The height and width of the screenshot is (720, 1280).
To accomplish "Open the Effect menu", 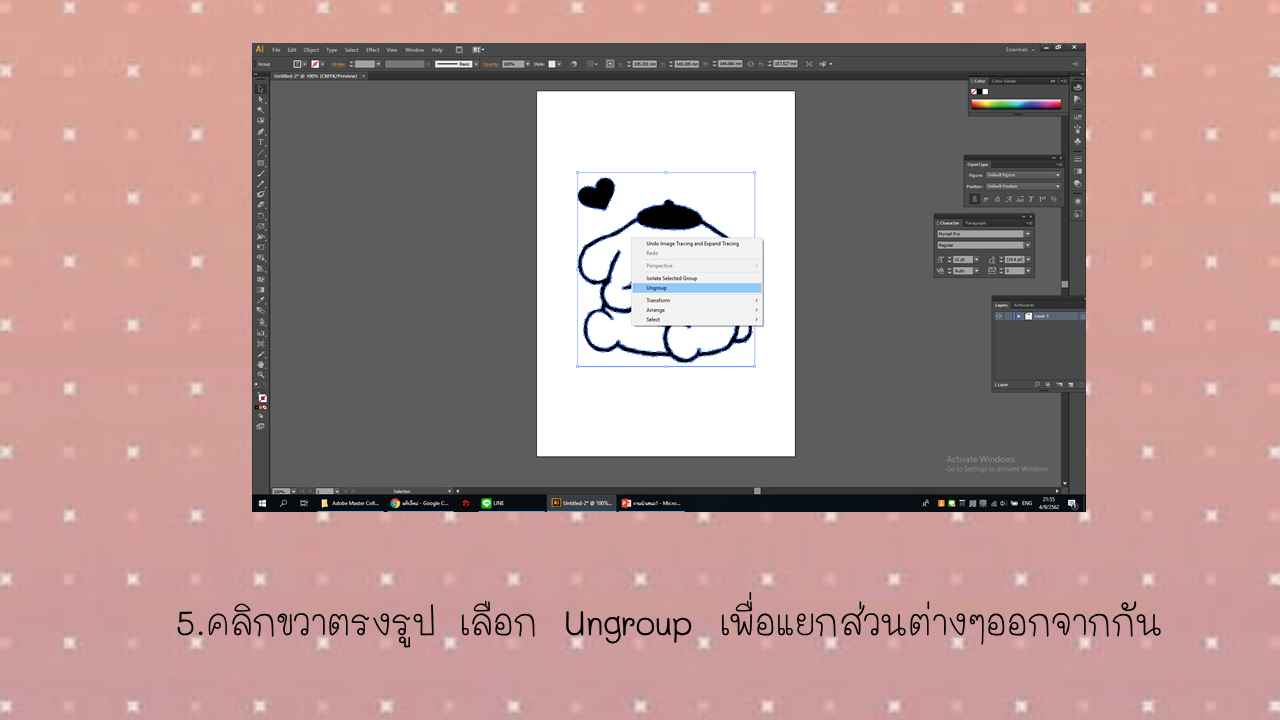I will (x=372, y=49).
